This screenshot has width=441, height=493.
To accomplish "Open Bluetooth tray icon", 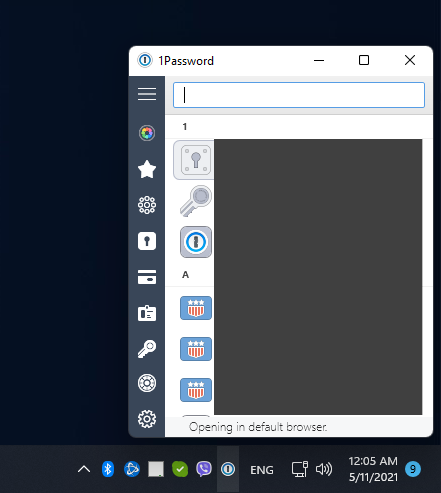I will pos(107,469).
